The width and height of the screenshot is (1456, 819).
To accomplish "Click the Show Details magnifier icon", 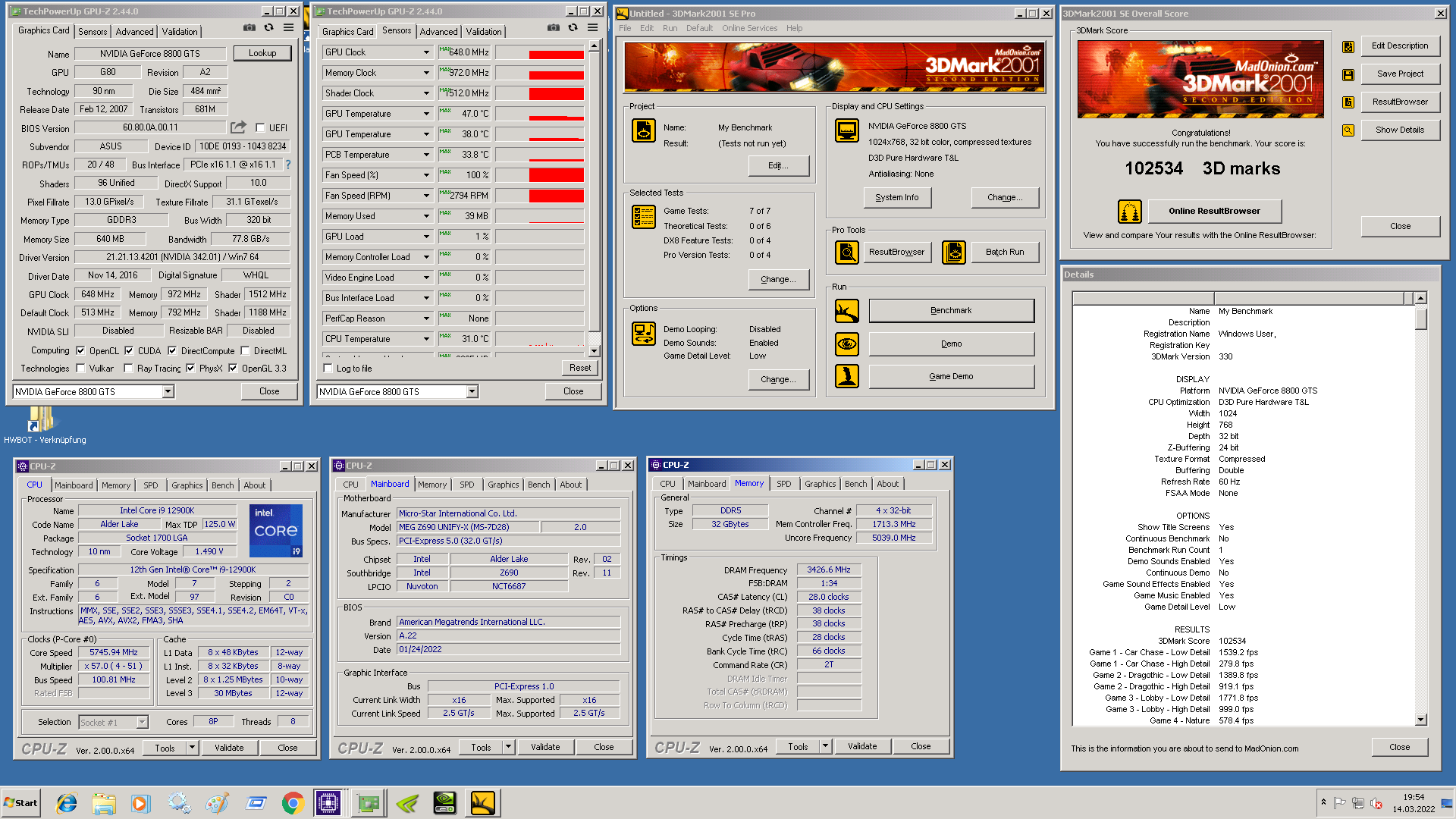I will coord(1348,130).
